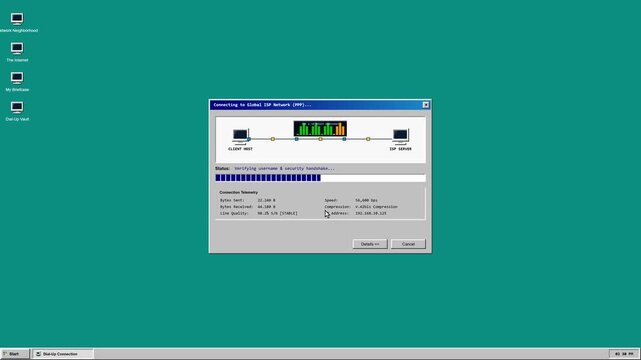The height and width of the screenshot is (360, 641).
Task: Click the Client Host computer icon
Action: click(x=240, y=136)
